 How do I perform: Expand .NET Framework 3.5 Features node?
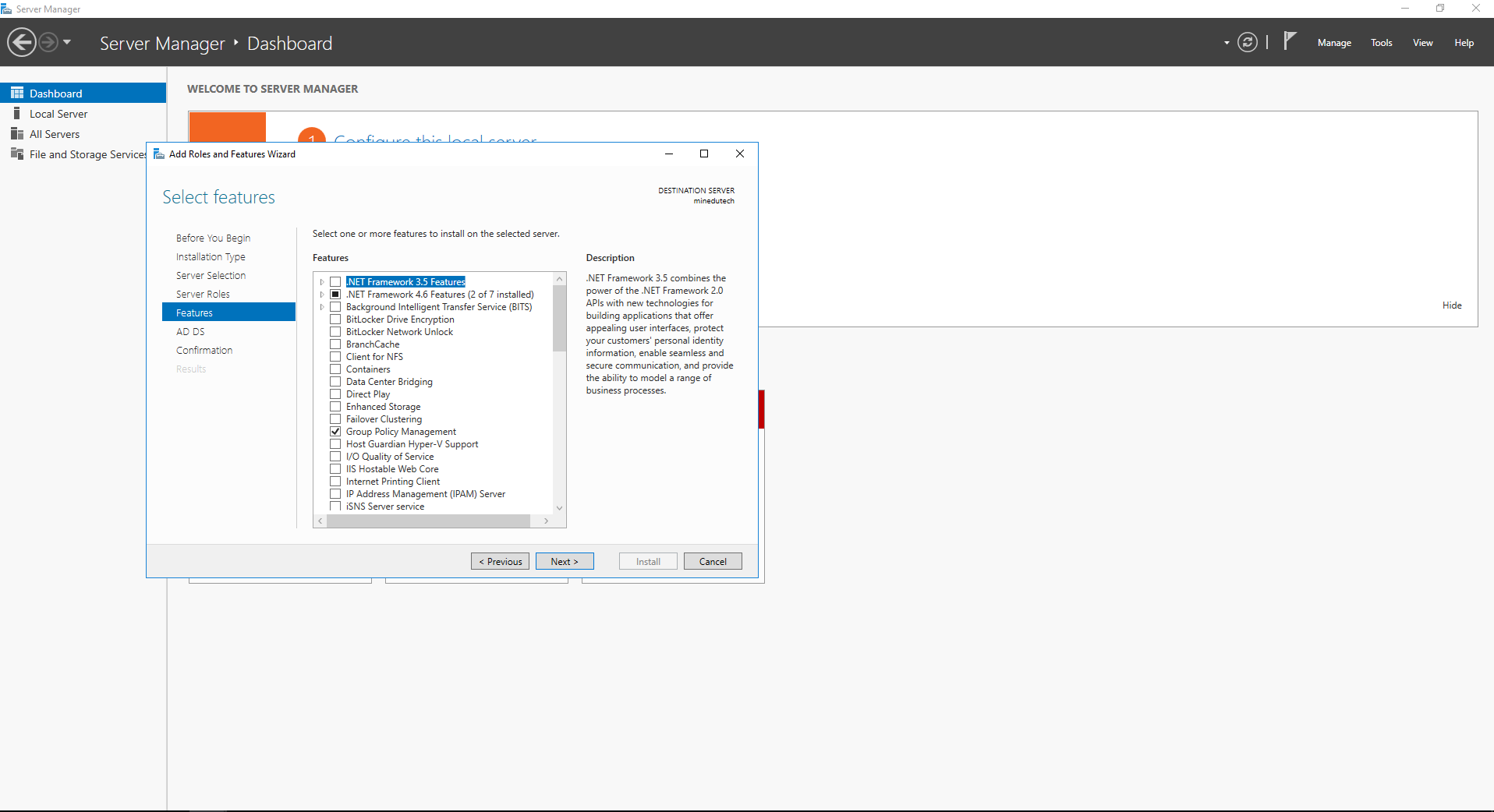(321, 282)
